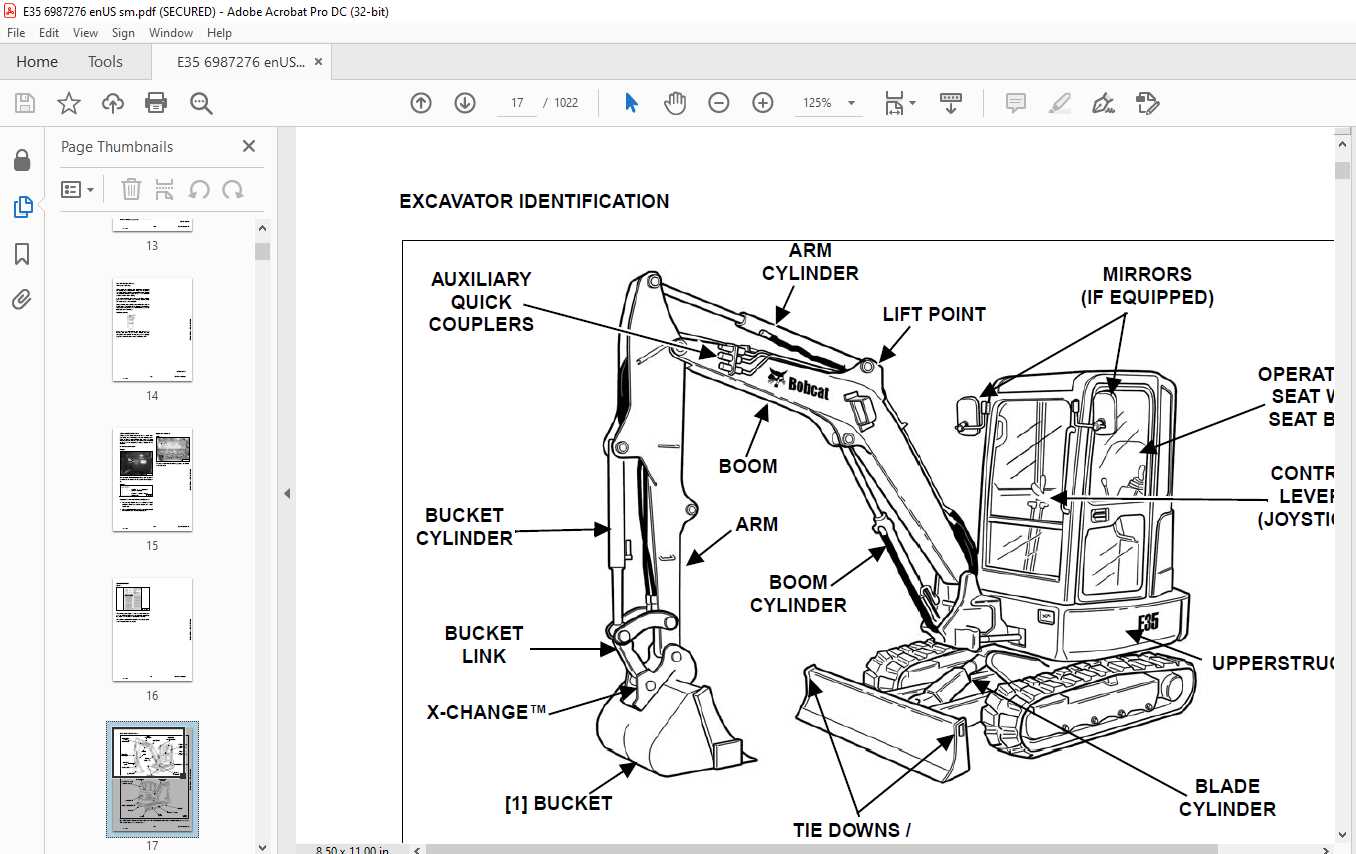
Task: Open the Sign menu
Action: pos(123,33)
